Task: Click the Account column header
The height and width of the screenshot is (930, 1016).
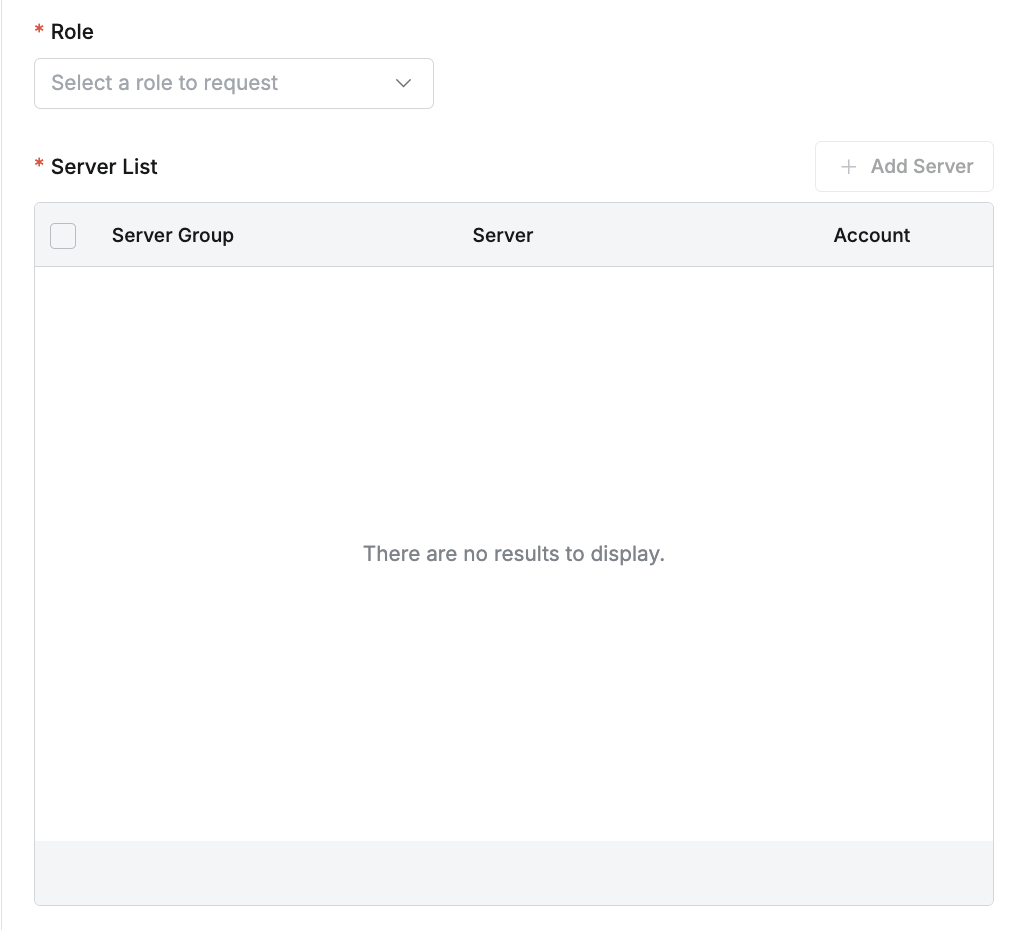Action: [872, 235]
